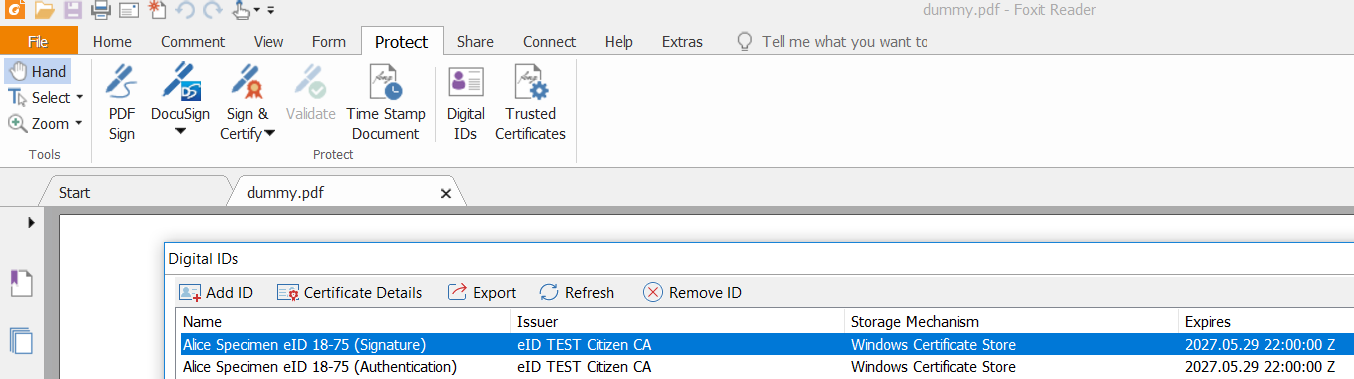This screenshot has width=1354, height=379.
Task: Switch to the Comment ribbon tab
Action: [x=193, y=41]
